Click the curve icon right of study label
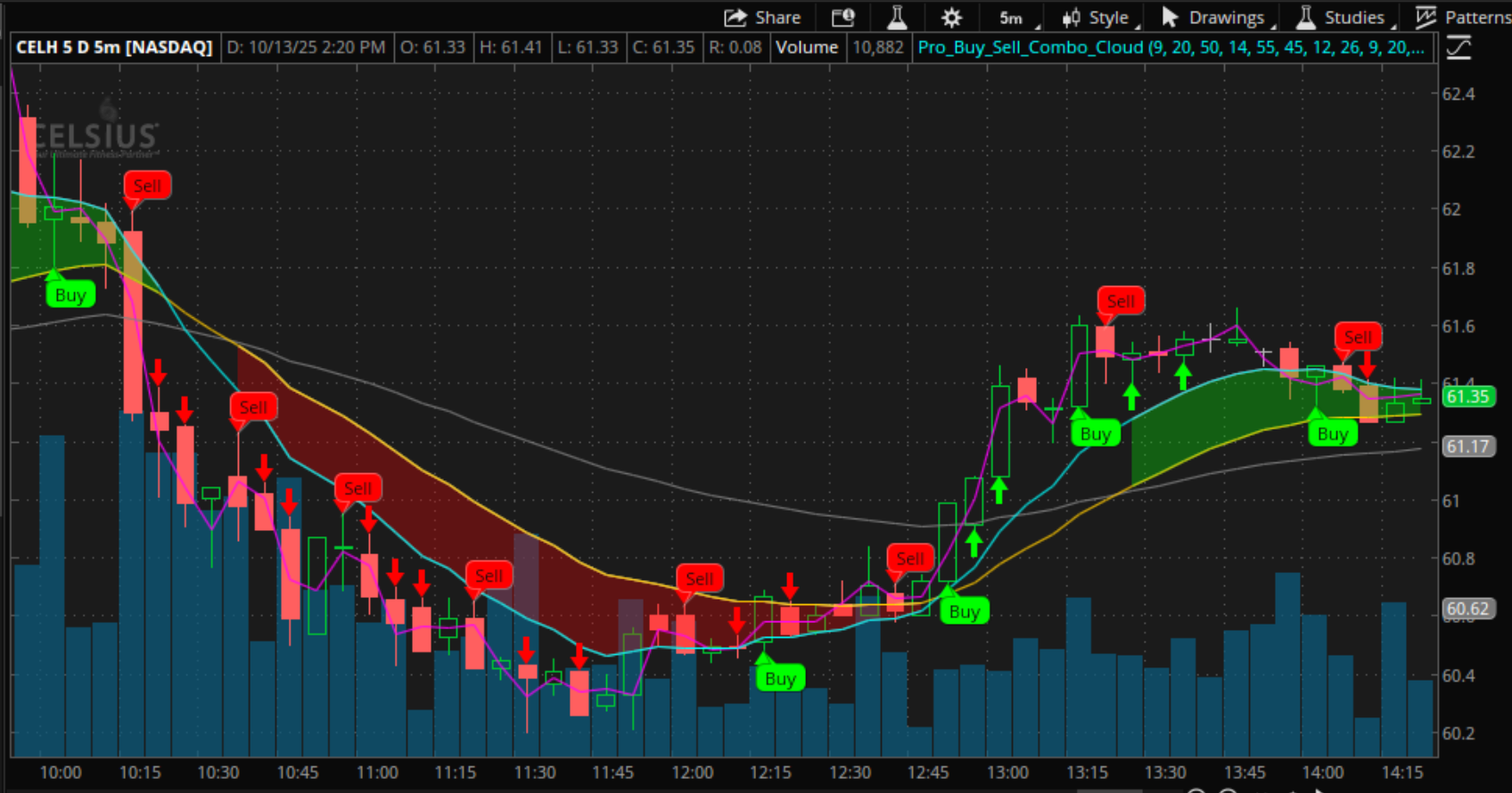Screen dimensions: 1512x793 click(1459, 47)
